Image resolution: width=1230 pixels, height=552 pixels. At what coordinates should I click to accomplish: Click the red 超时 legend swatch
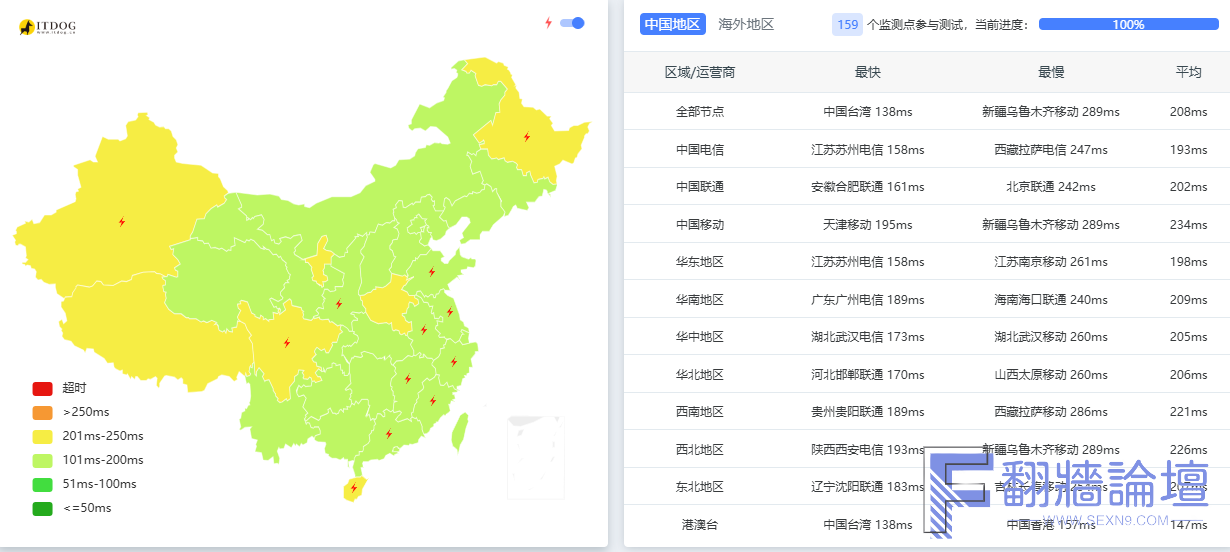(42, 388)
